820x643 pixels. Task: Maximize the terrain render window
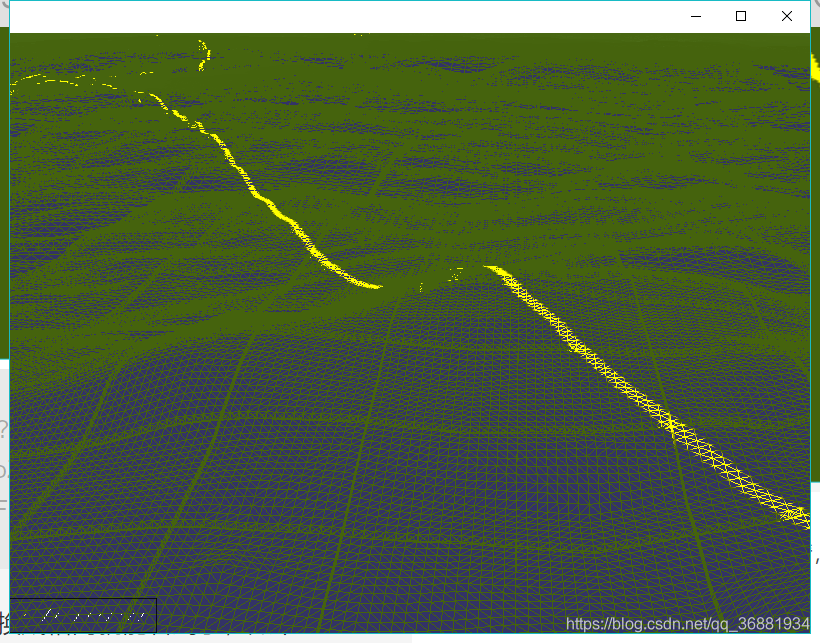click(x=741, y=16)
